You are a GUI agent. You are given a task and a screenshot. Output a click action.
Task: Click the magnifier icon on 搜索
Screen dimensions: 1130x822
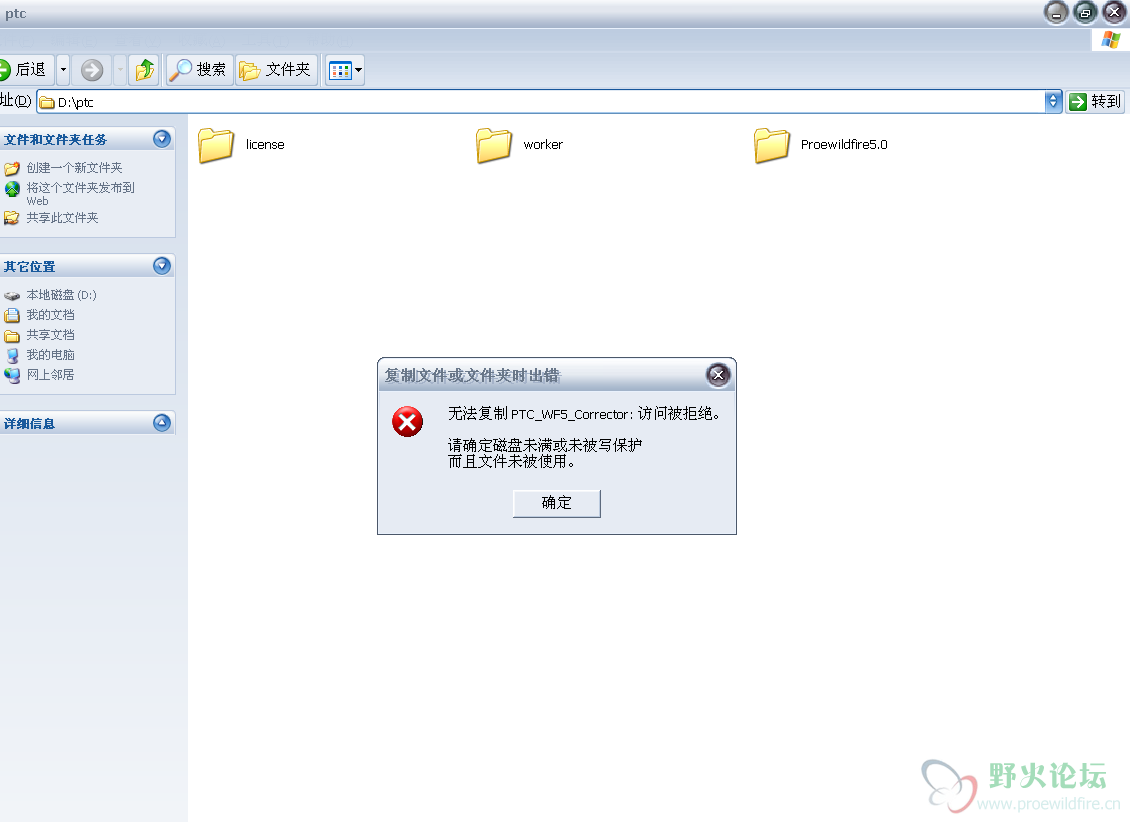[180, 70]
